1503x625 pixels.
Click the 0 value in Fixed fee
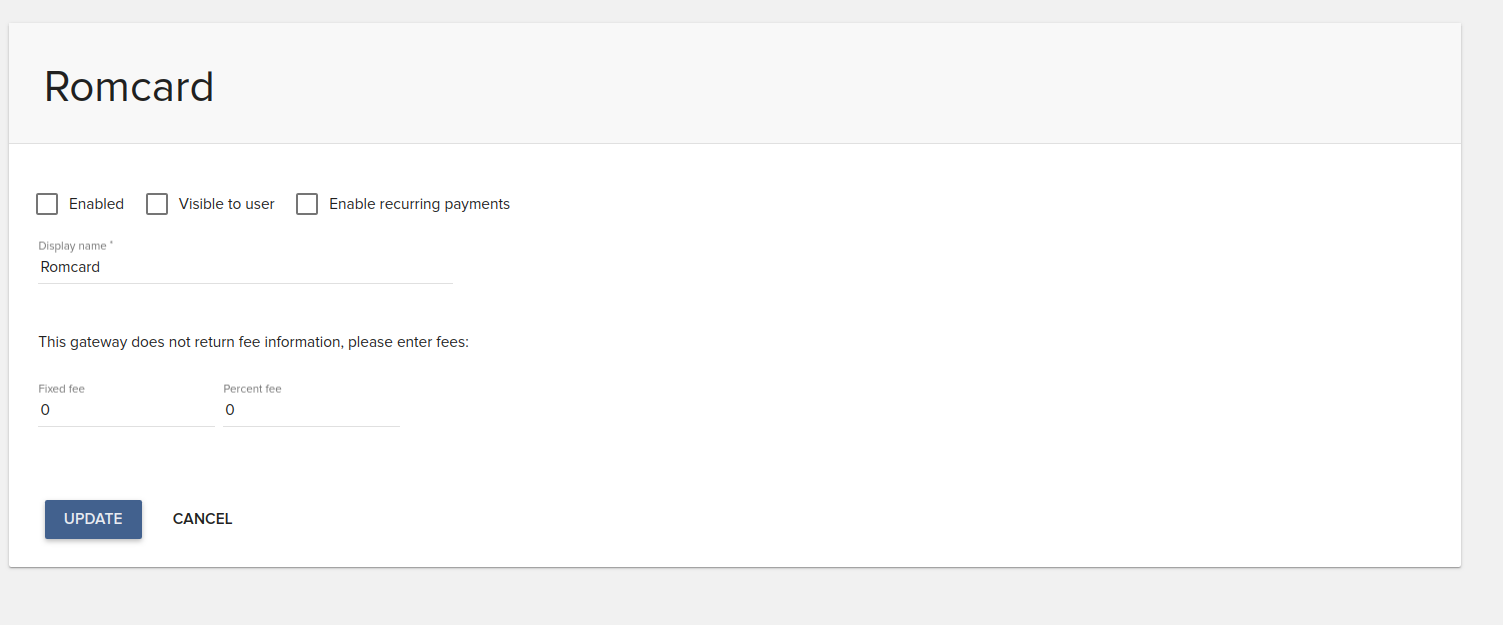coord(45,410)
